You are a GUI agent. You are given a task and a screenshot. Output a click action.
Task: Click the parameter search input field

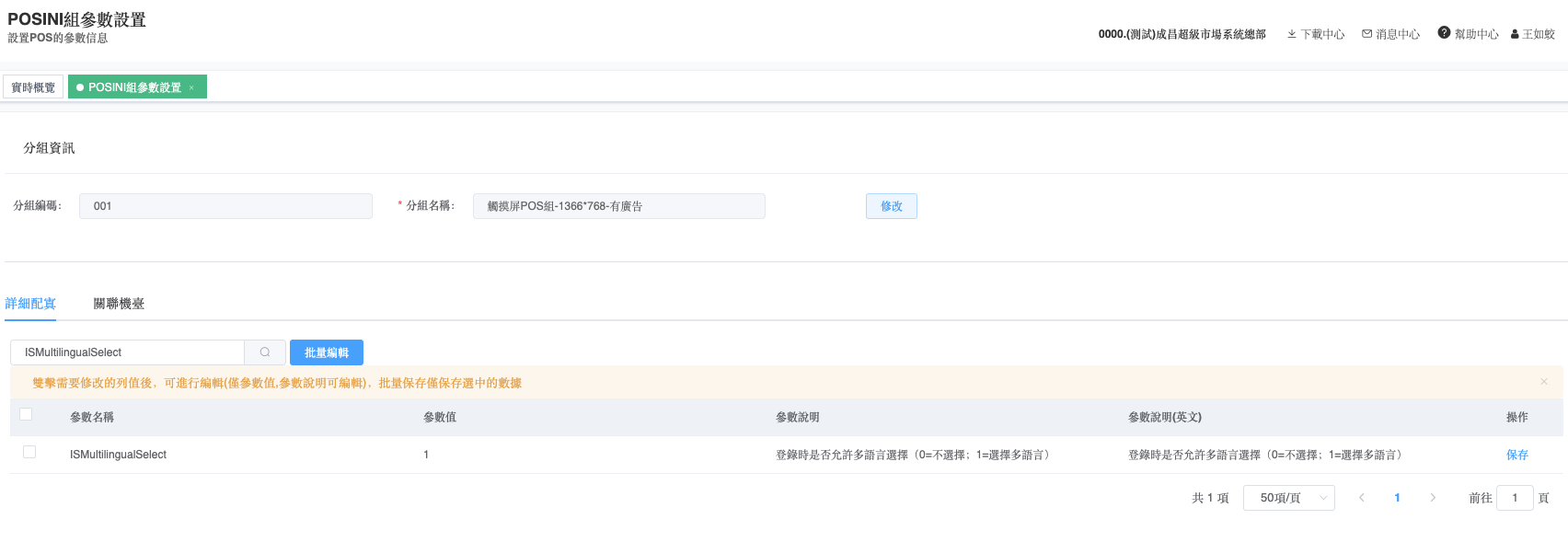[x=127, y=352]
